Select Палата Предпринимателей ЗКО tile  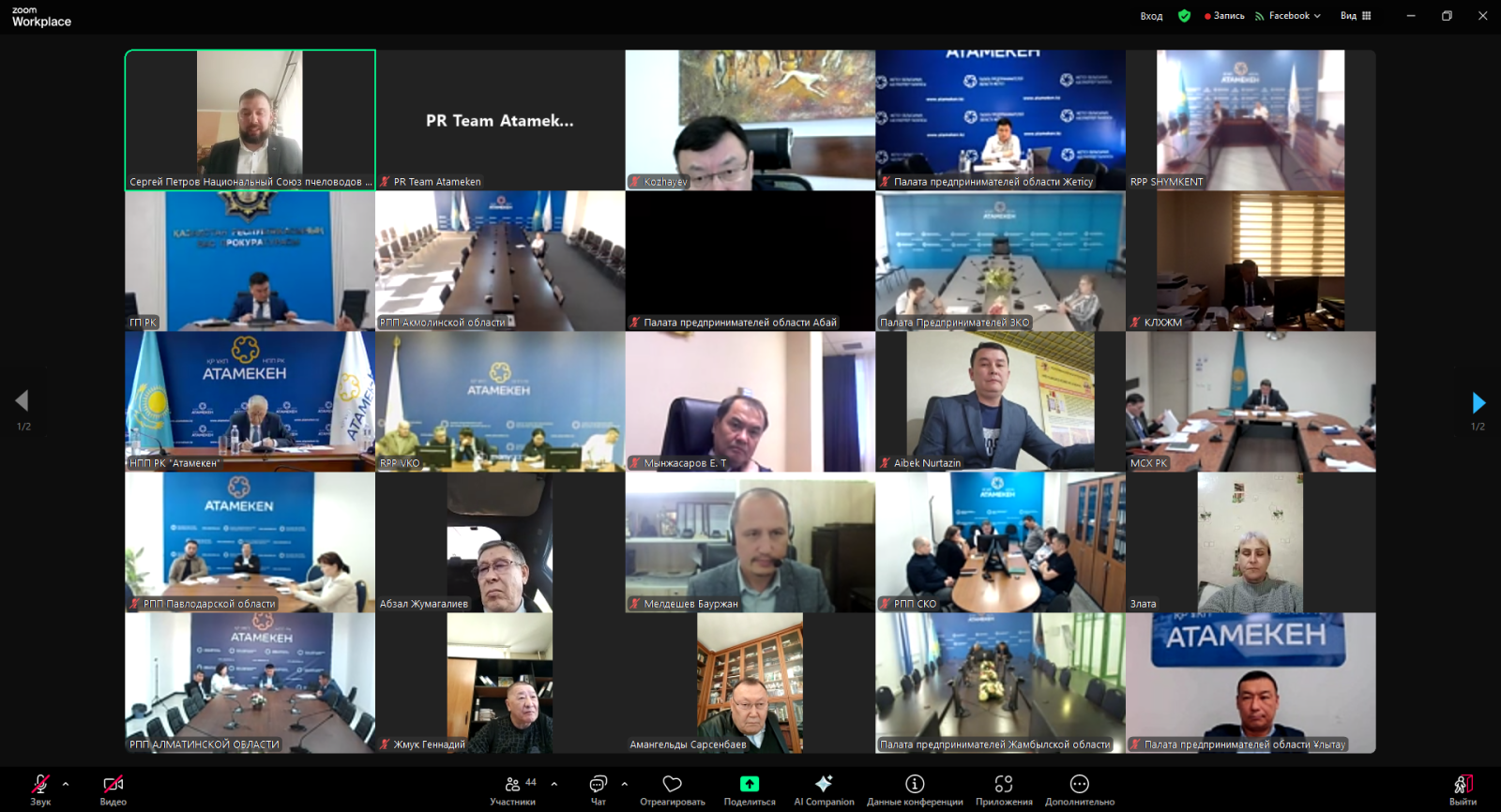point(1000,261)
